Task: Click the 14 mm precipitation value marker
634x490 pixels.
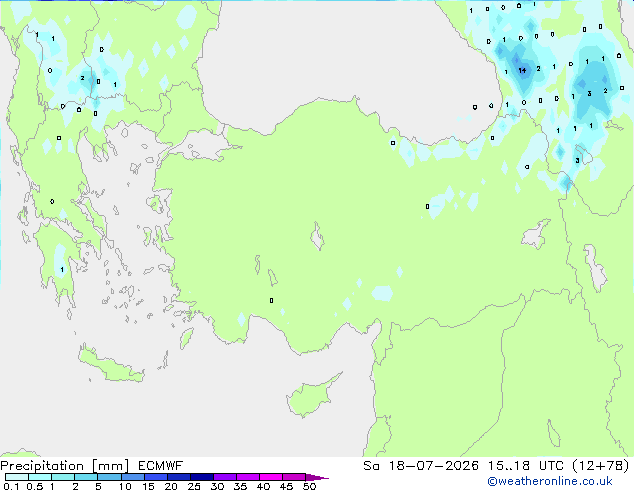Action: 522,70
